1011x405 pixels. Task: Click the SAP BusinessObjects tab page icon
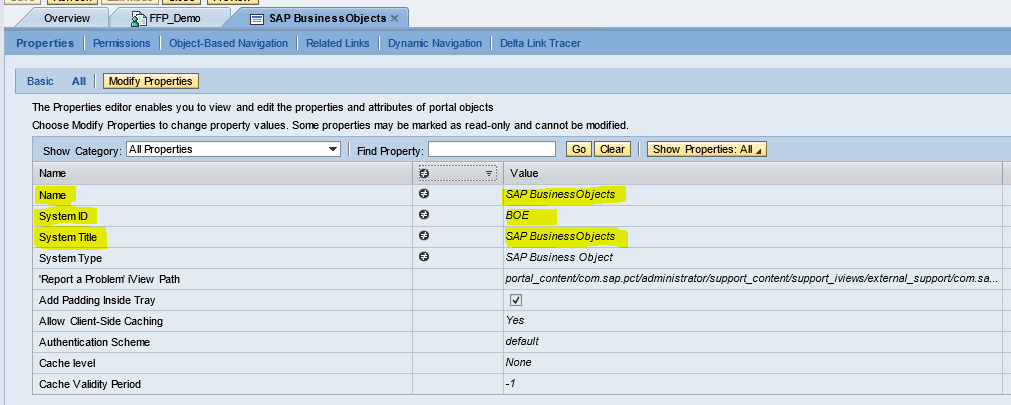point(256,18)
